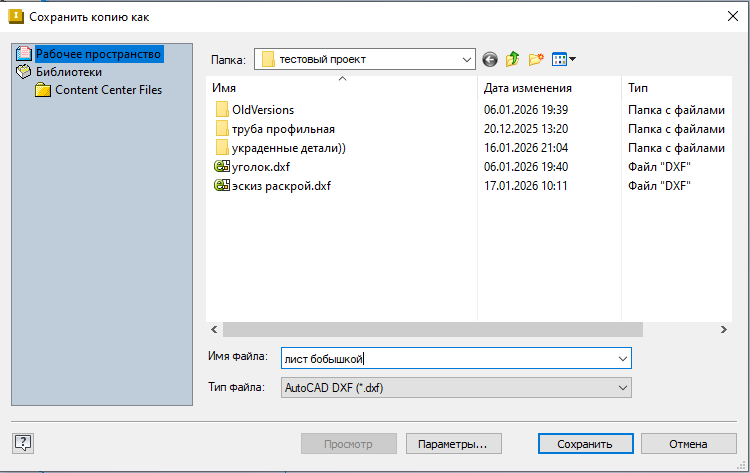Click Папка с файлами type of OldVersions

tap(676, 110)
